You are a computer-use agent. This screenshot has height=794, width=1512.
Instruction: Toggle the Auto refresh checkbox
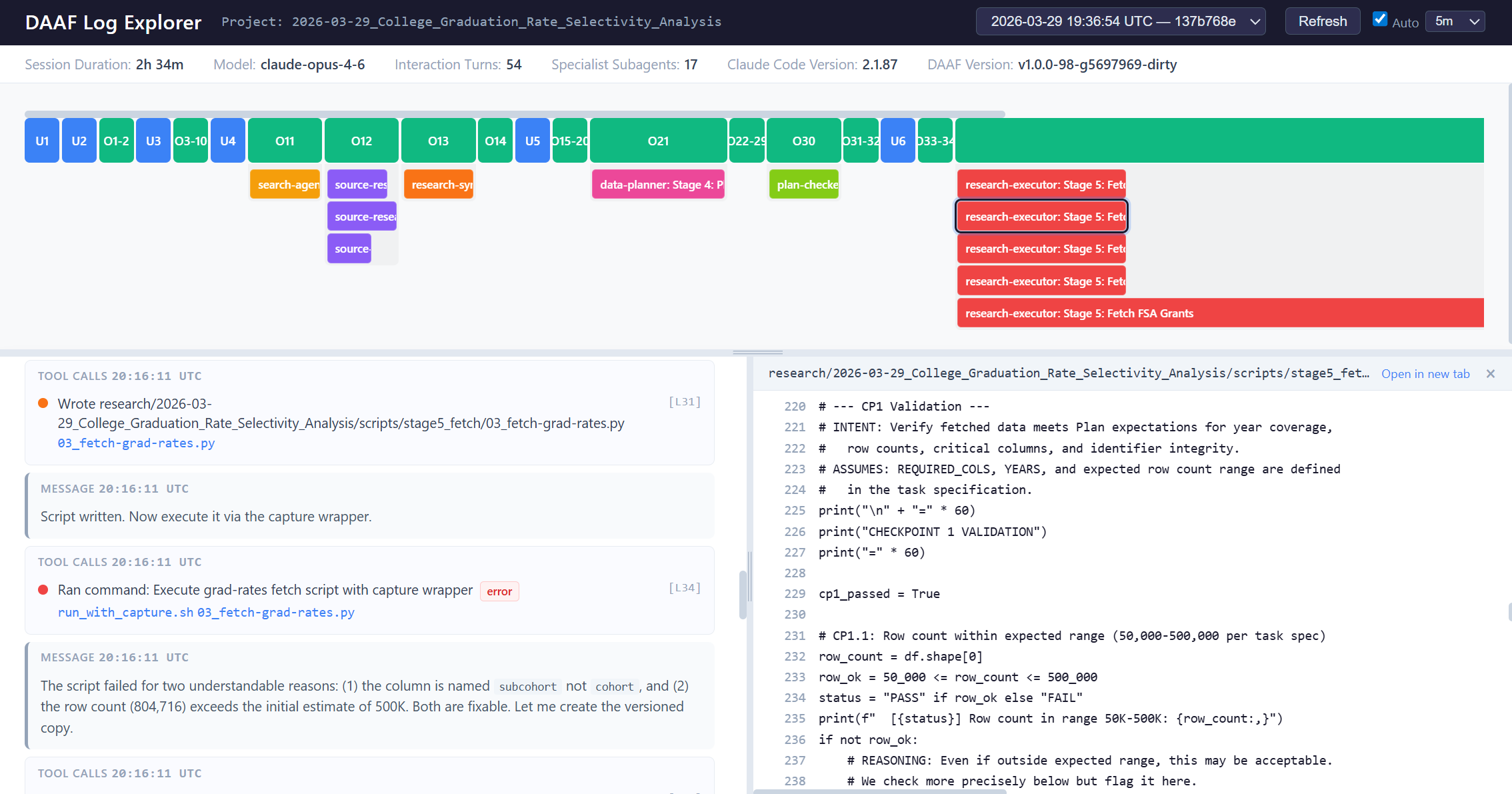[x=1380, y=20]
